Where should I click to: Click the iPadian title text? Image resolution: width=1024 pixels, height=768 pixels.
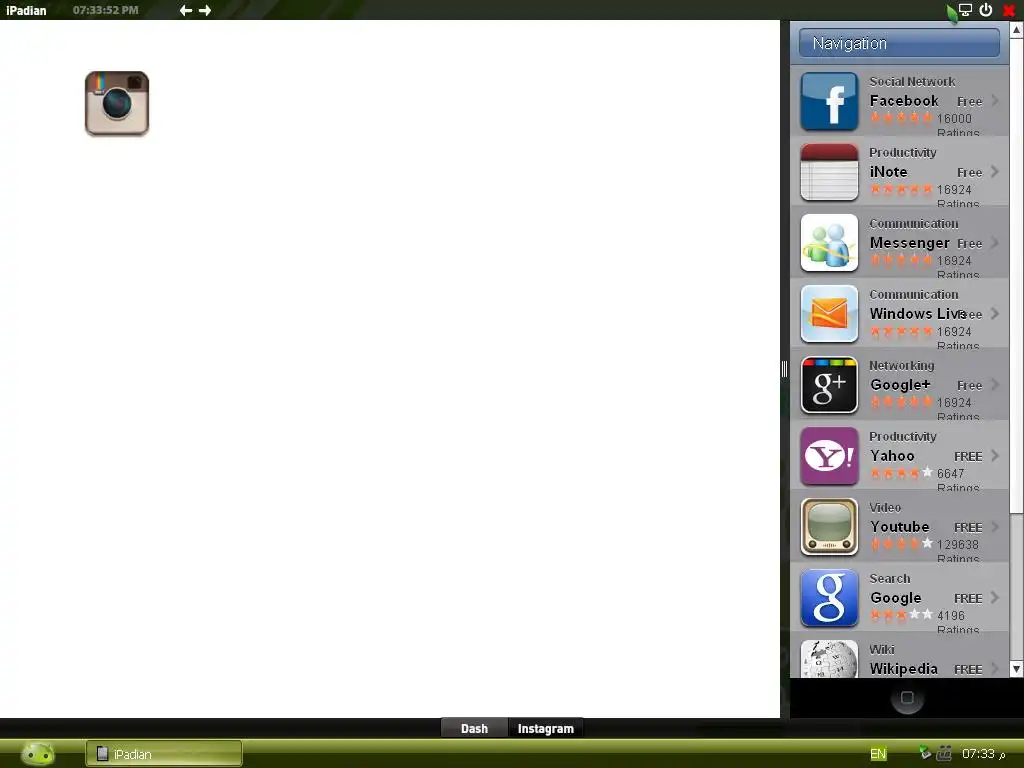(26, 10)
